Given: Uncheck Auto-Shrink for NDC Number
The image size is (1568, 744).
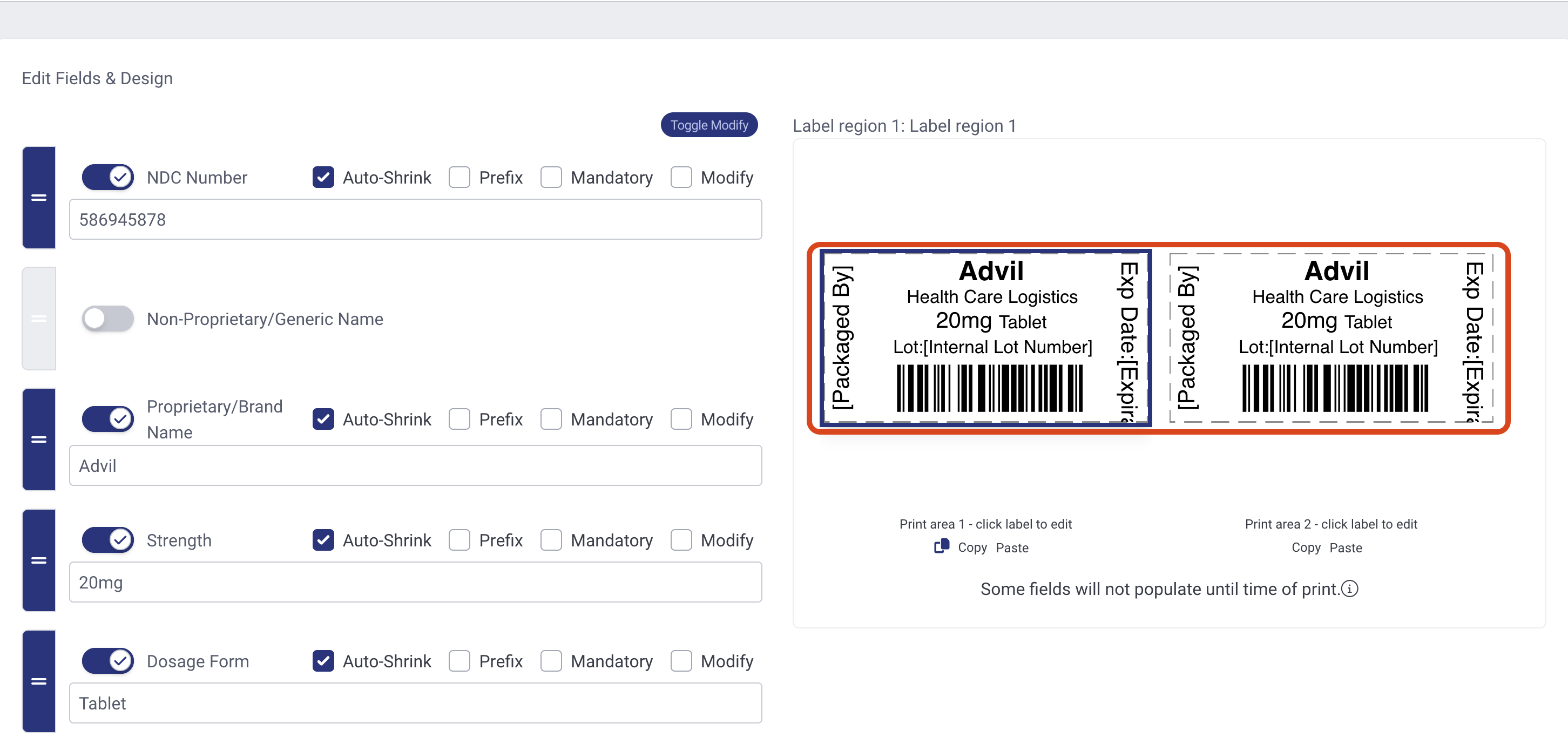Looking at the screenshot, I should (323, 177).
